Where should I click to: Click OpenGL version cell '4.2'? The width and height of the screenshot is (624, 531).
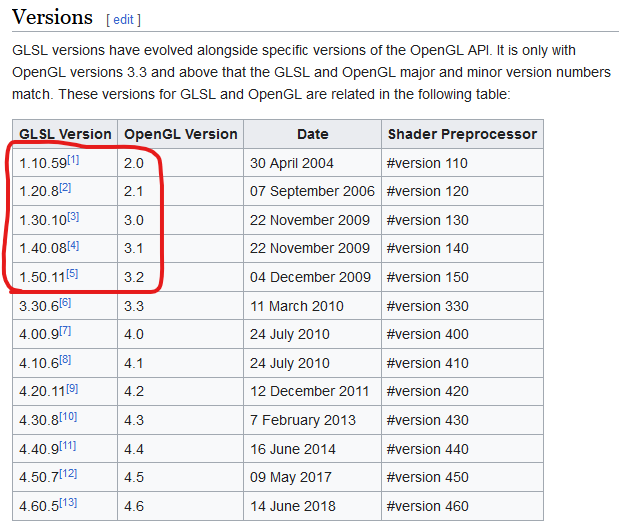tap(181, 391)
